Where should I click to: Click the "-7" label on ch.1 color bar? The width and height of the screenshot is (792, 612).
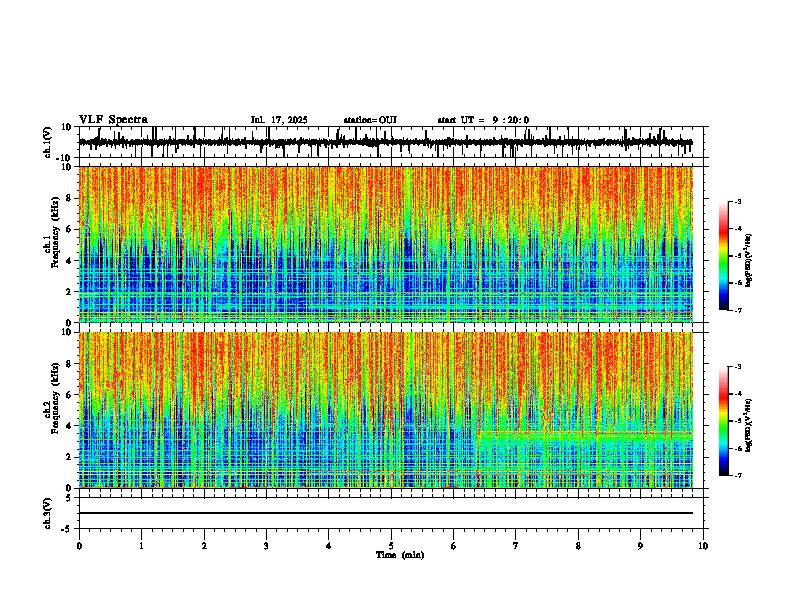click(737, 310)
